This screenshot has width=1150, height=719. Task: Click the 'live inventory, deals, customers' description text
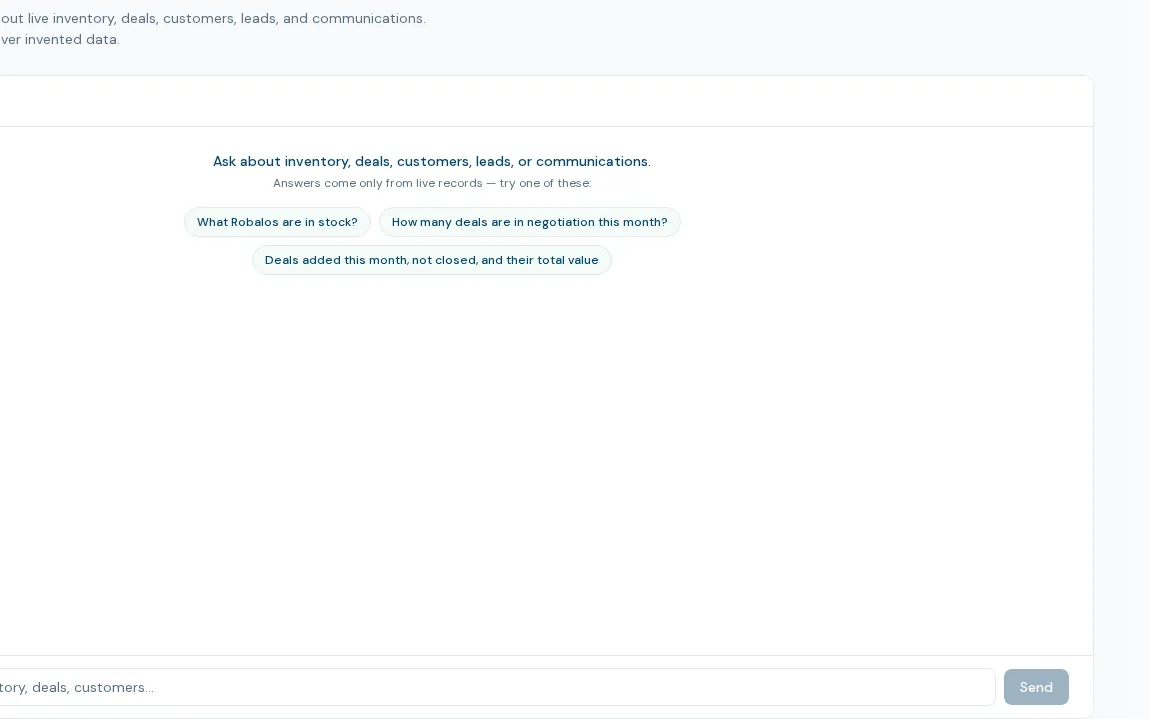pos(213,18)
